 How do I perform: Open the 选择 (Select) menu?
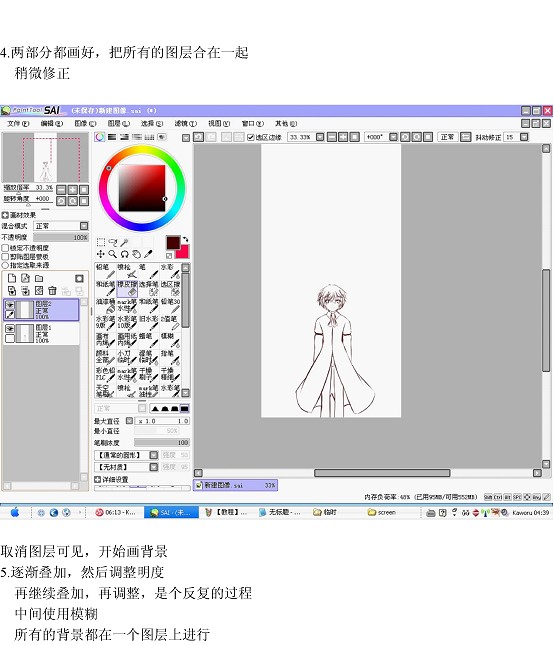tap(152, 123)
